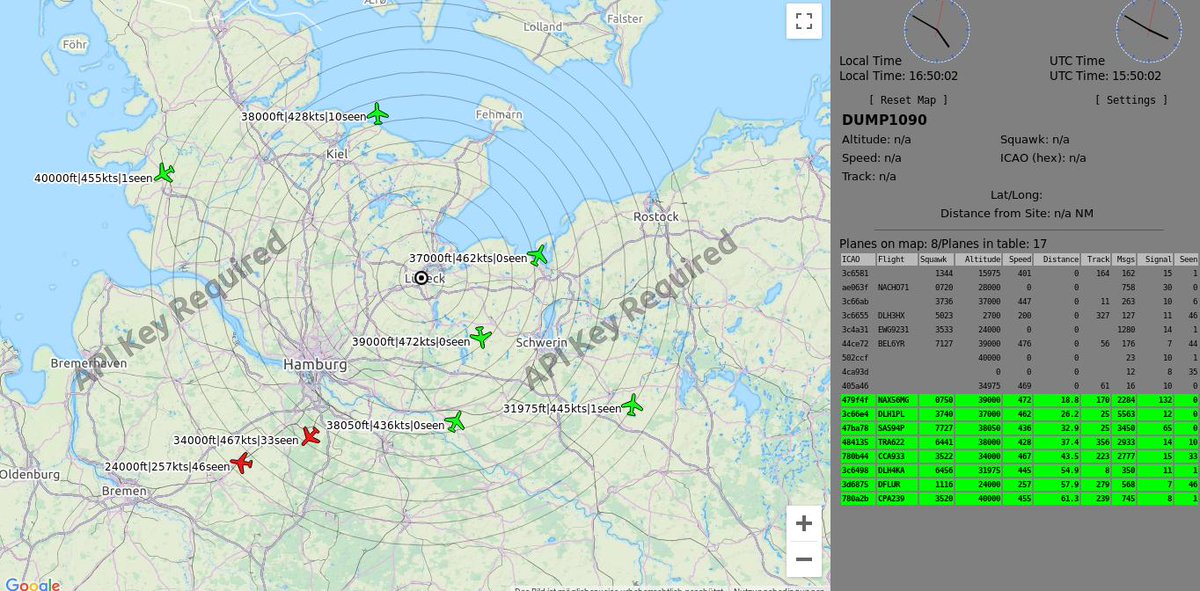
Task: Open the Google logo link
Action: (33, 584)
